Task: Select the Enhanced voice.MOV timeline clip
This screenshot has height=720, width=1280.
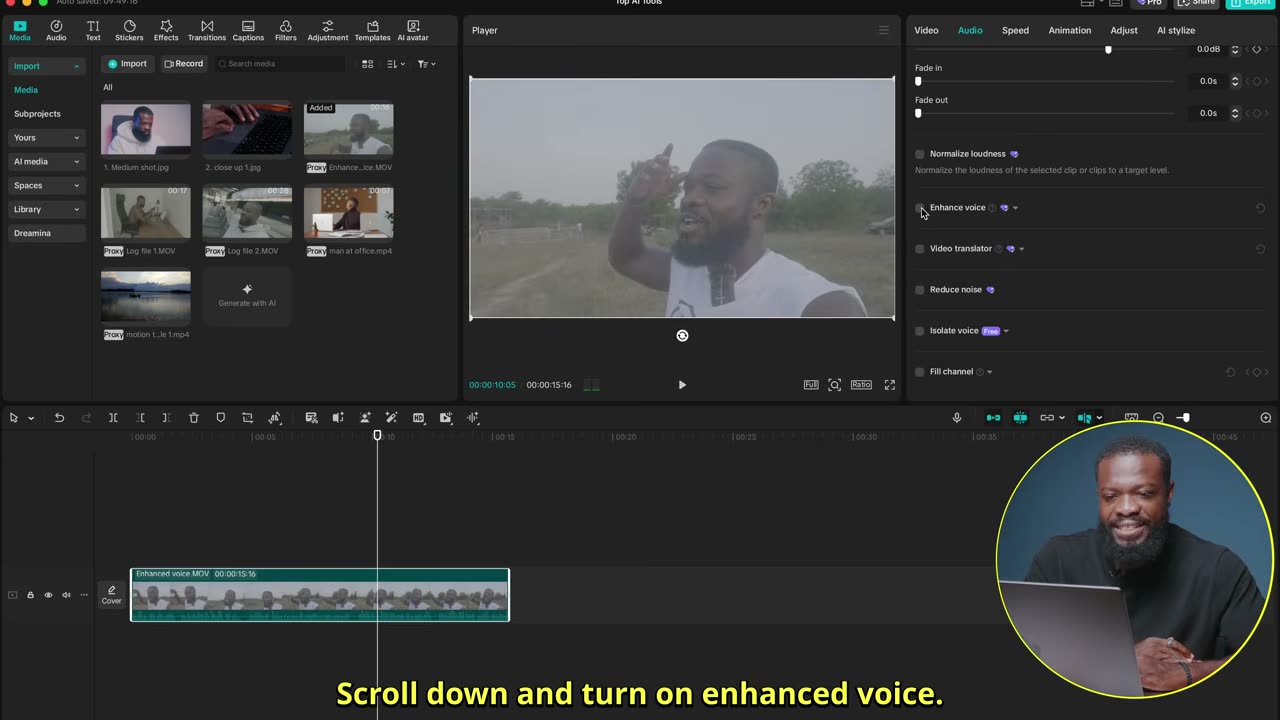Action: pos(320,595)
